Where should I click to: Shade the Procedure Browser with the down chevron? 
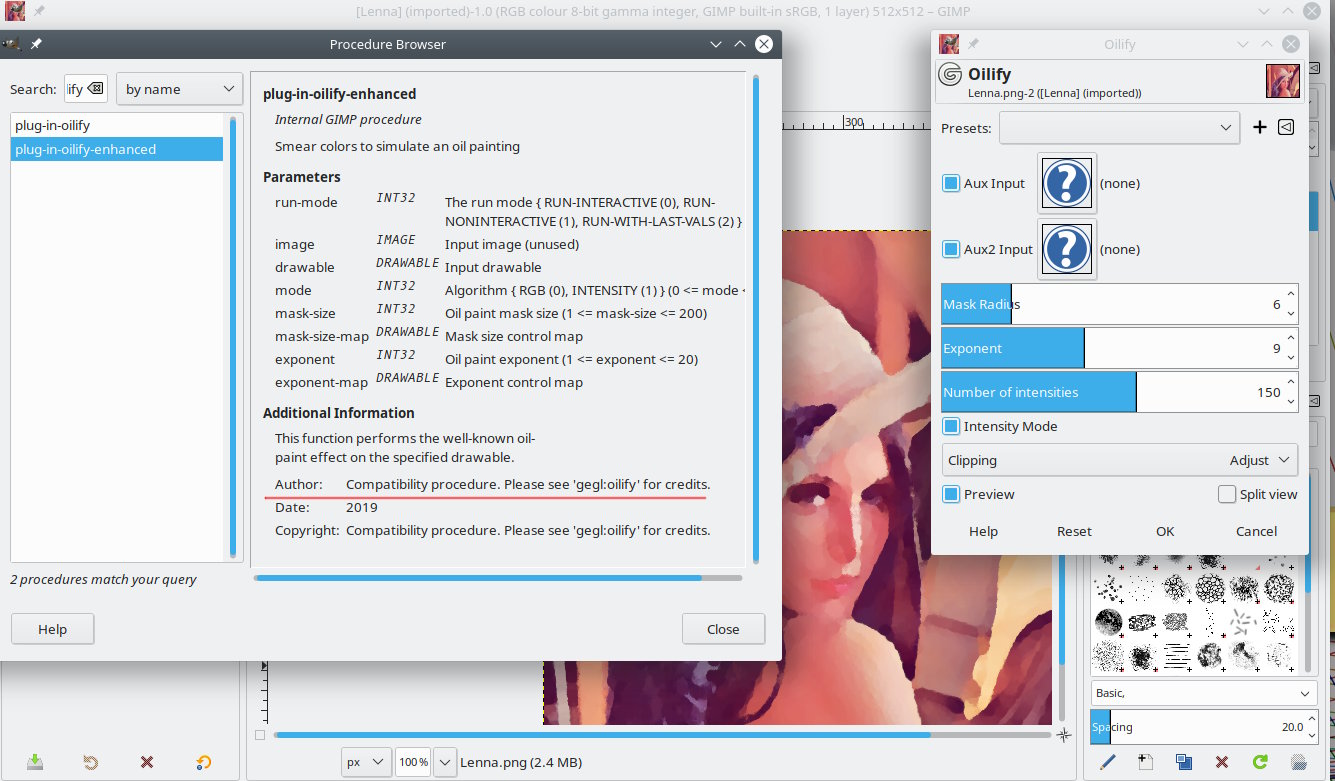[x=716, y=44]
